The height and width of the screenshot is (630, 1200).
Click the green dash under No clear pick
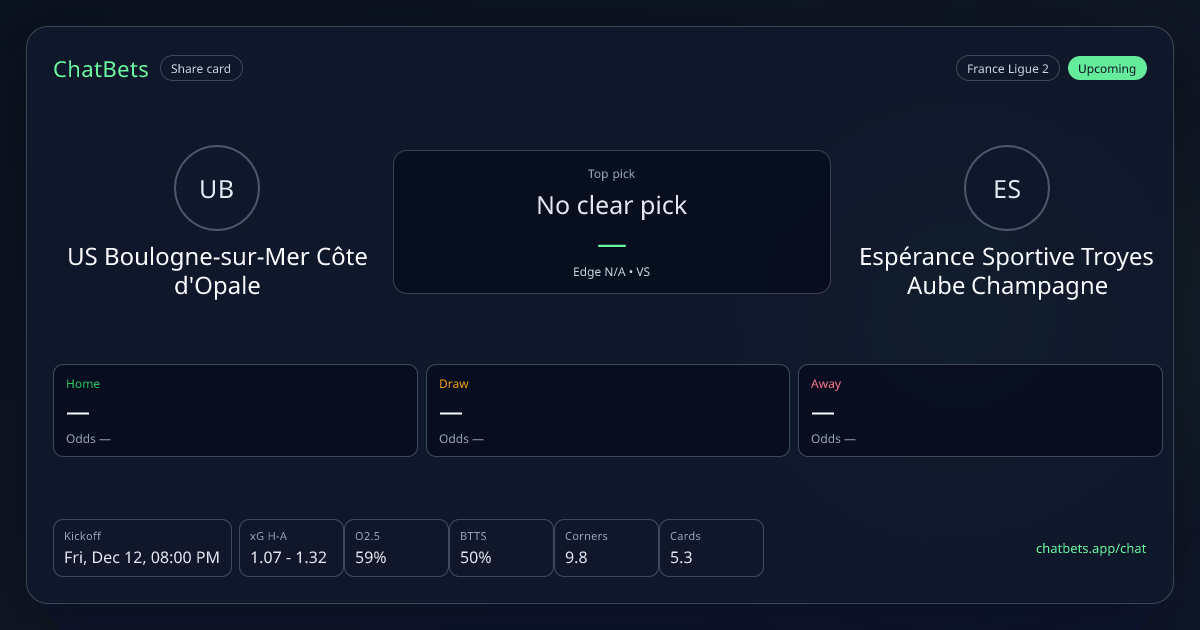coord(611,245)
